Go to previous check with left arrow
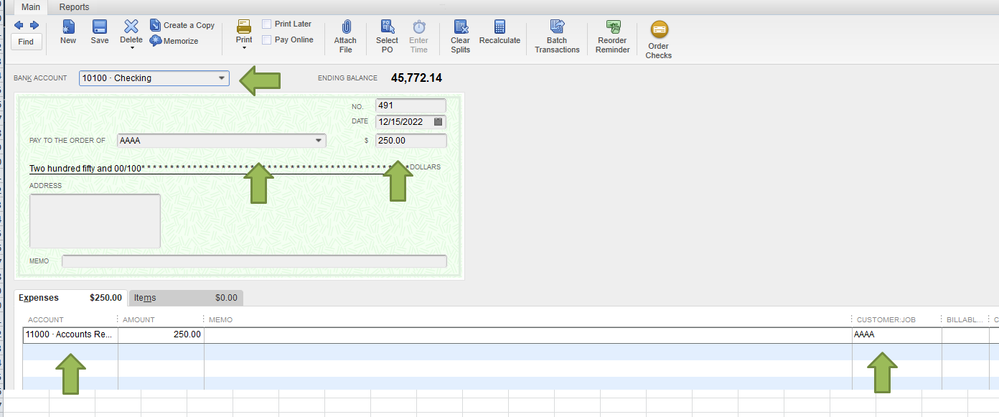 click(x=18, y=25)
